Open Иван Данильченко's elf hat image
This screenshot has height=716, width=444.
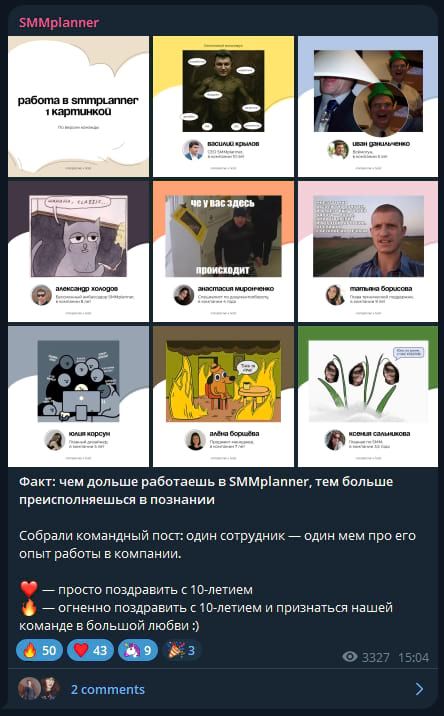(x=368, y=106)
